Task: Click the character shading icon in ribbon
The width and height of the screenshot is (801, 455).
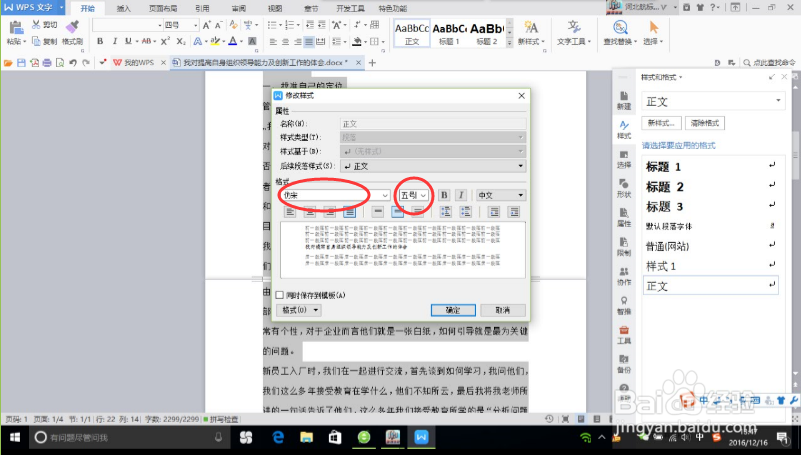Action: (x=252, y=41)
